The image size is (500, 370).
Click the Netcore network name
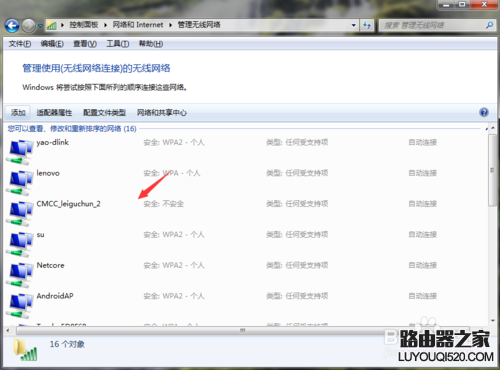pyautogui.click(x=50, y=265)
